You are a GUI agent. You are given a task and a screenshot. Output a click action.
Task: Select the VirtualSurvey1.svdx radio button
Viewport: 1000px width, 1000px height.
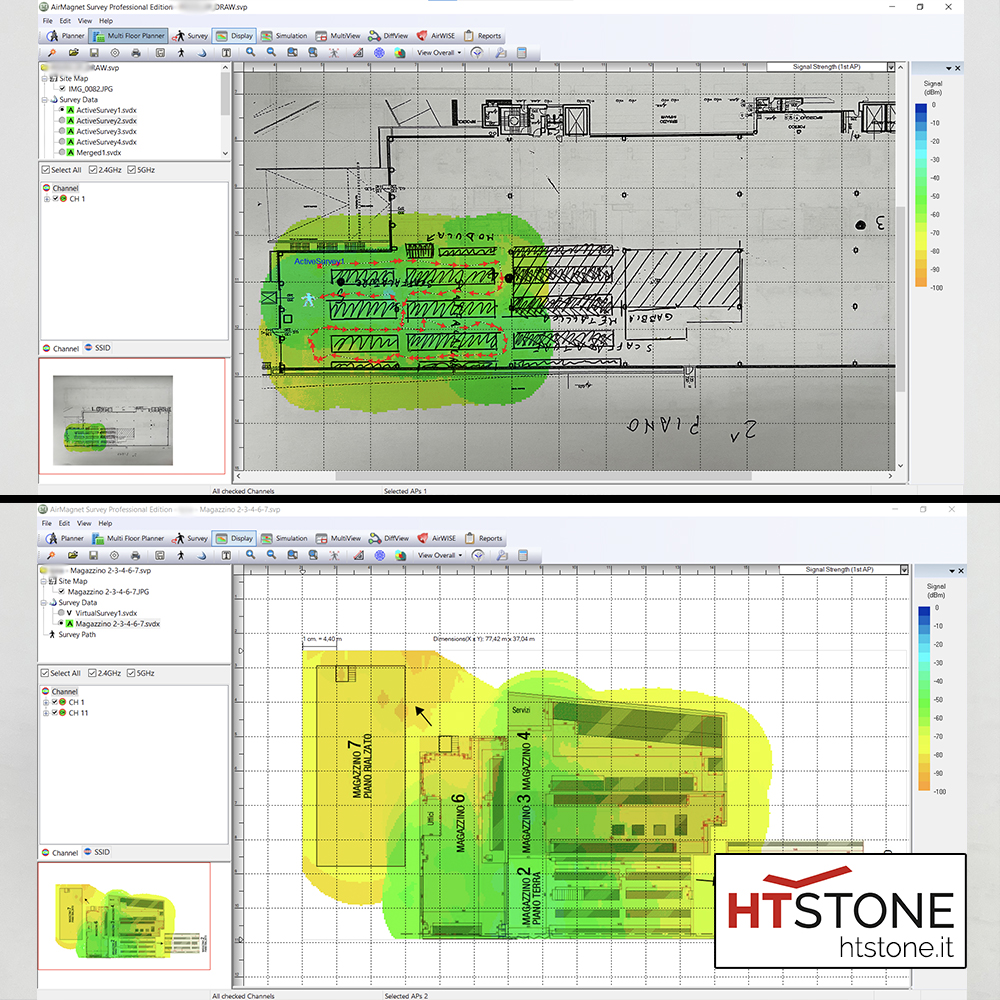(x=61, y=613)
